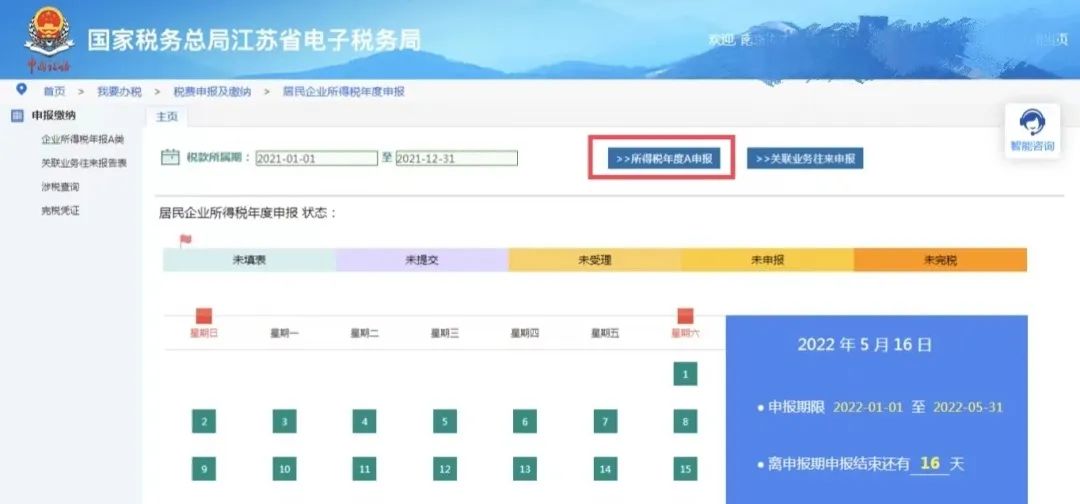Select calendar day 14
Image resolution: width=1080 pixels, height=504 pixels.
605,469
